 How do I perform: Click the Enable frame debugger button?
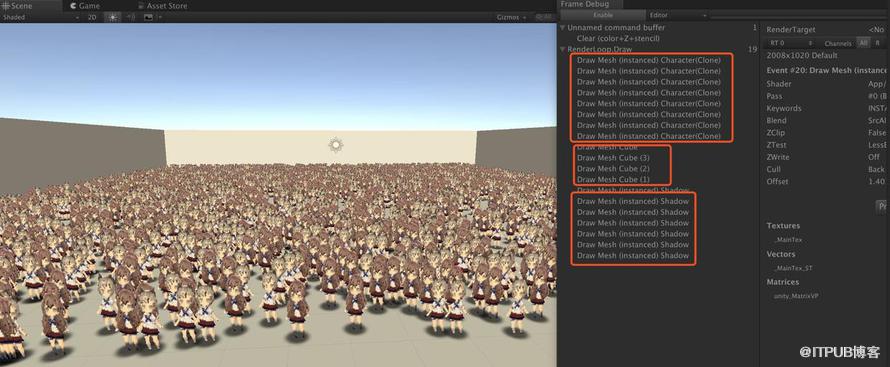tap(602, 15)
